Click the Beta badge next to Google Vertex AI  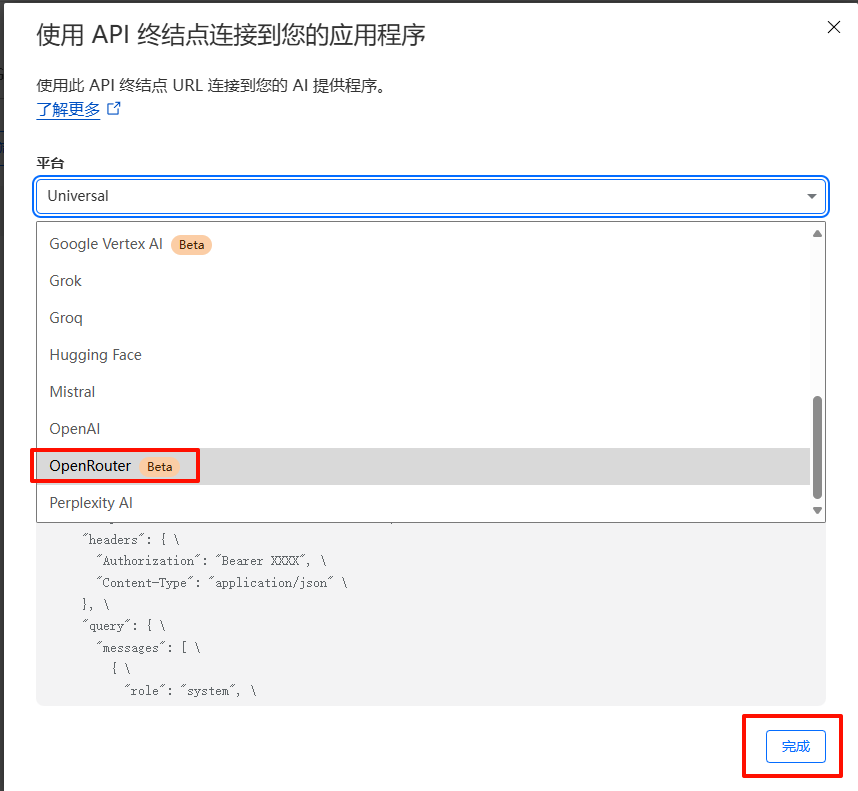192,245
